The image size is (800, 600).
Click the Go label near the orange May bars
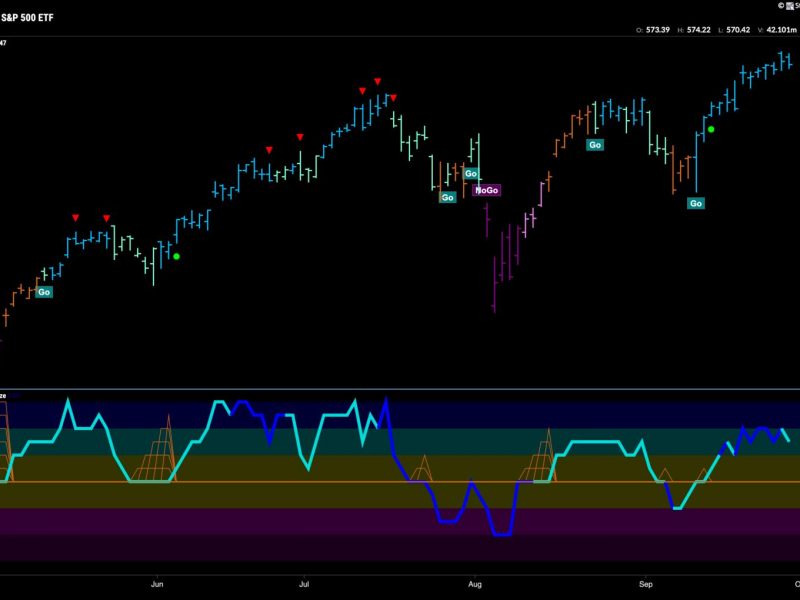click(x=44, y=292)
